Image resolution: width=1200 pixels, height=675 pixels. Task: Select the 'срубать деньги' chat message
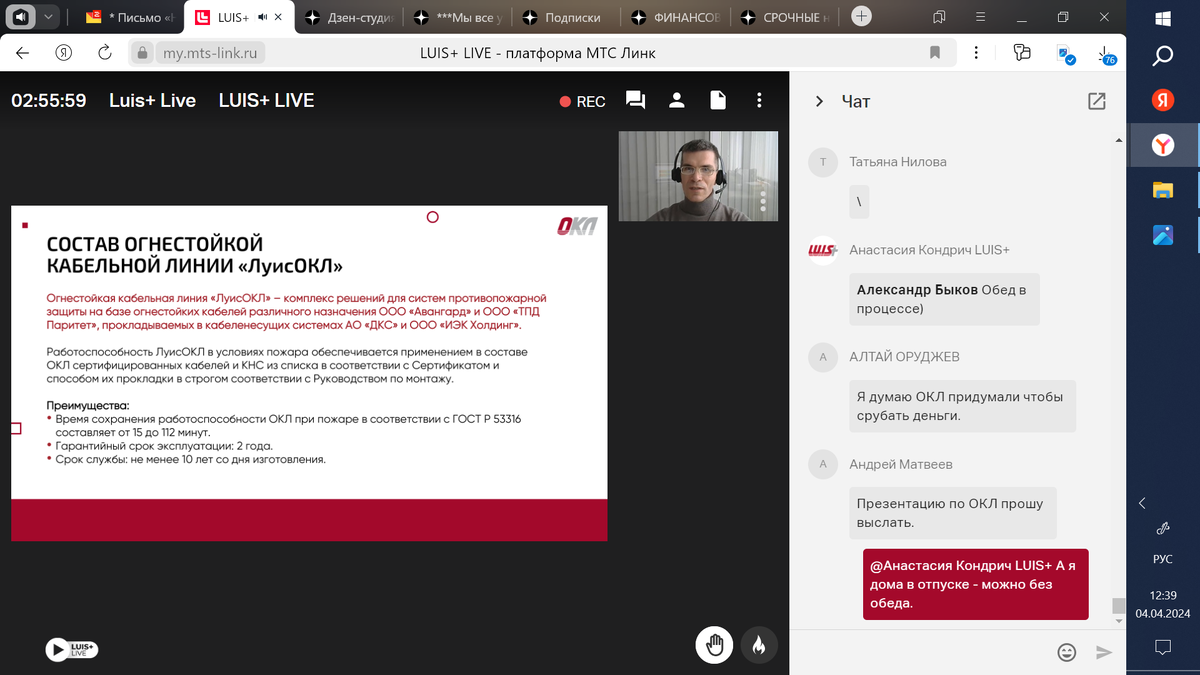[x=962, y=406]
